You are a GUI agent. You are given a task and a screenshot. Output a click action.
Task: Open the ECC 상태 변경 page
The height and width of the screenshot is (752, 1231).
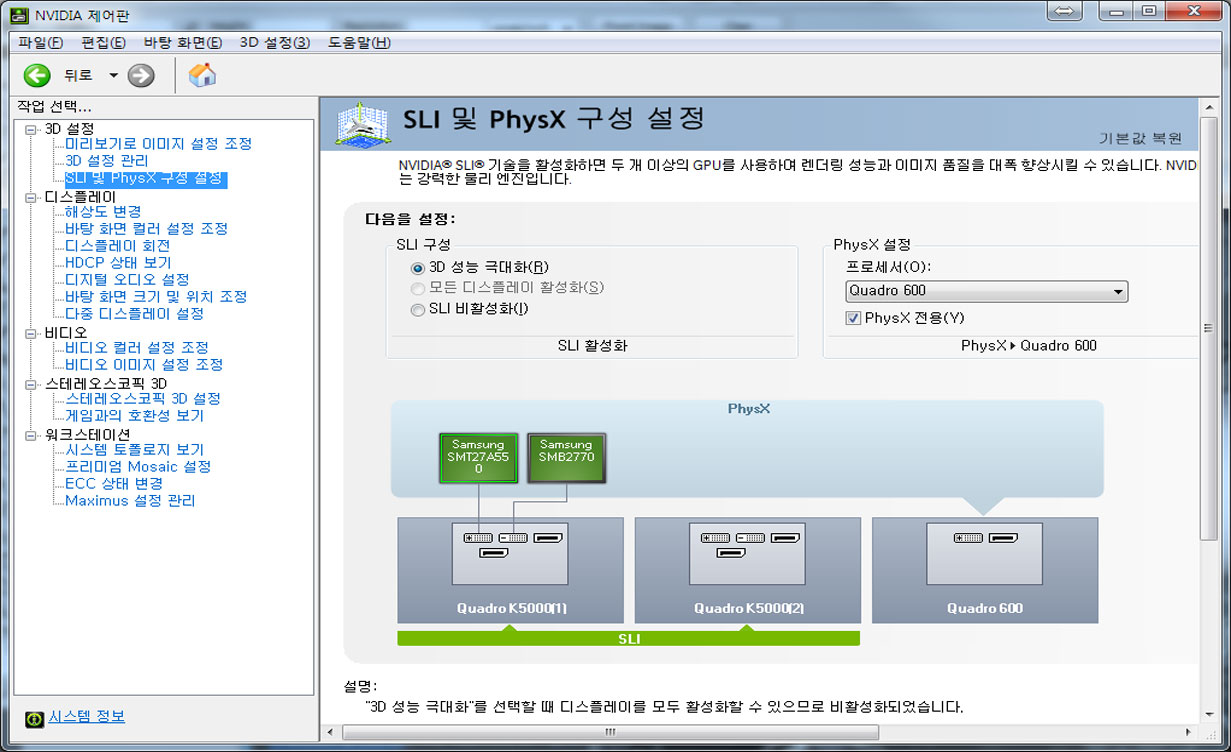113,484
